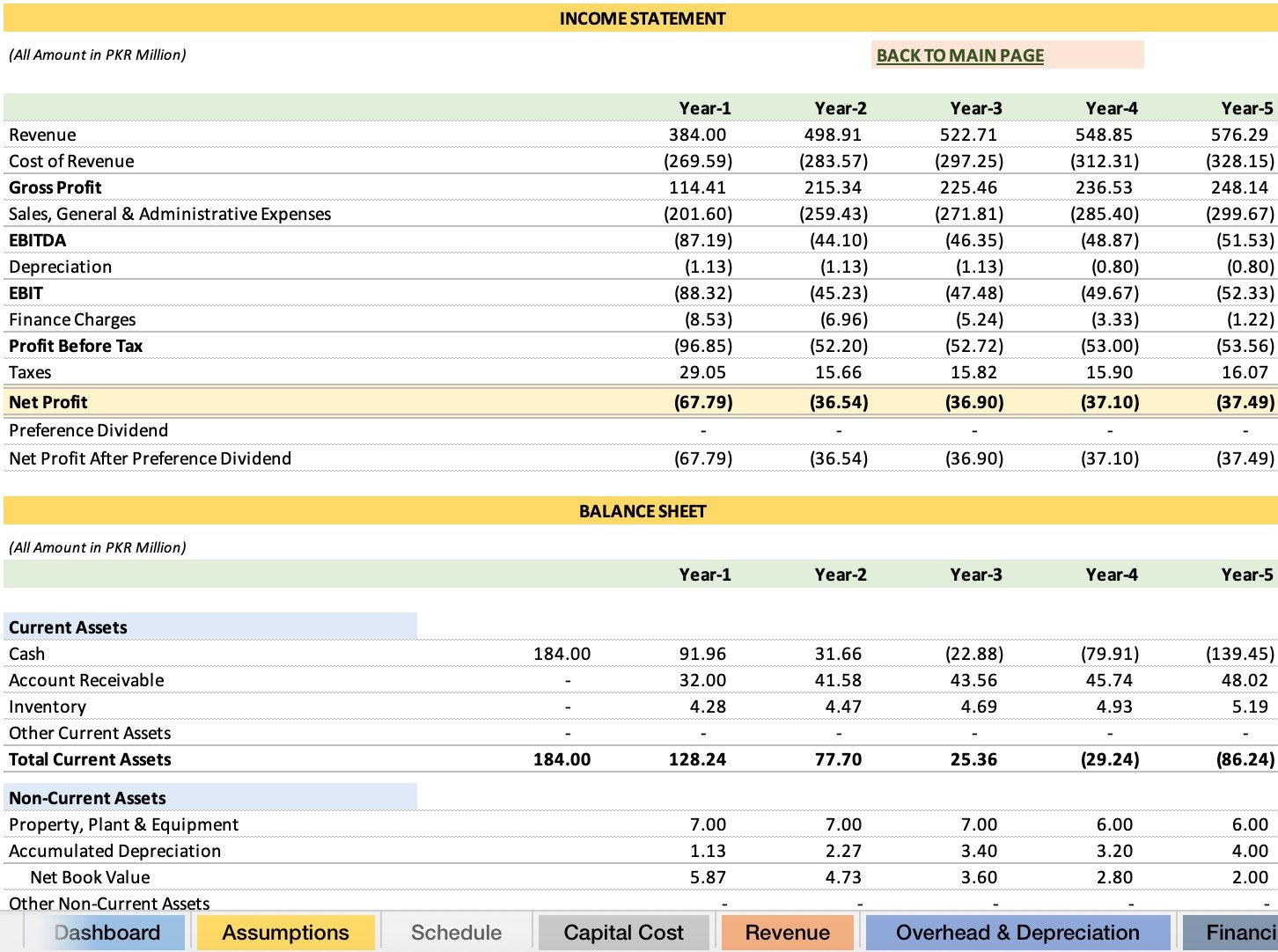
Task: Select Year-3 header in income statement
Action: click(976, 108)
